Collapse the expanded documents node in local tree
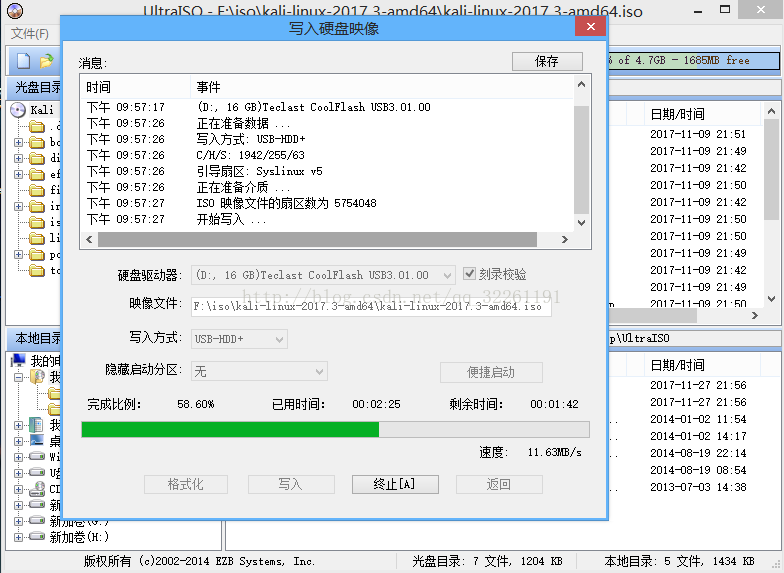 pos(18,377)
